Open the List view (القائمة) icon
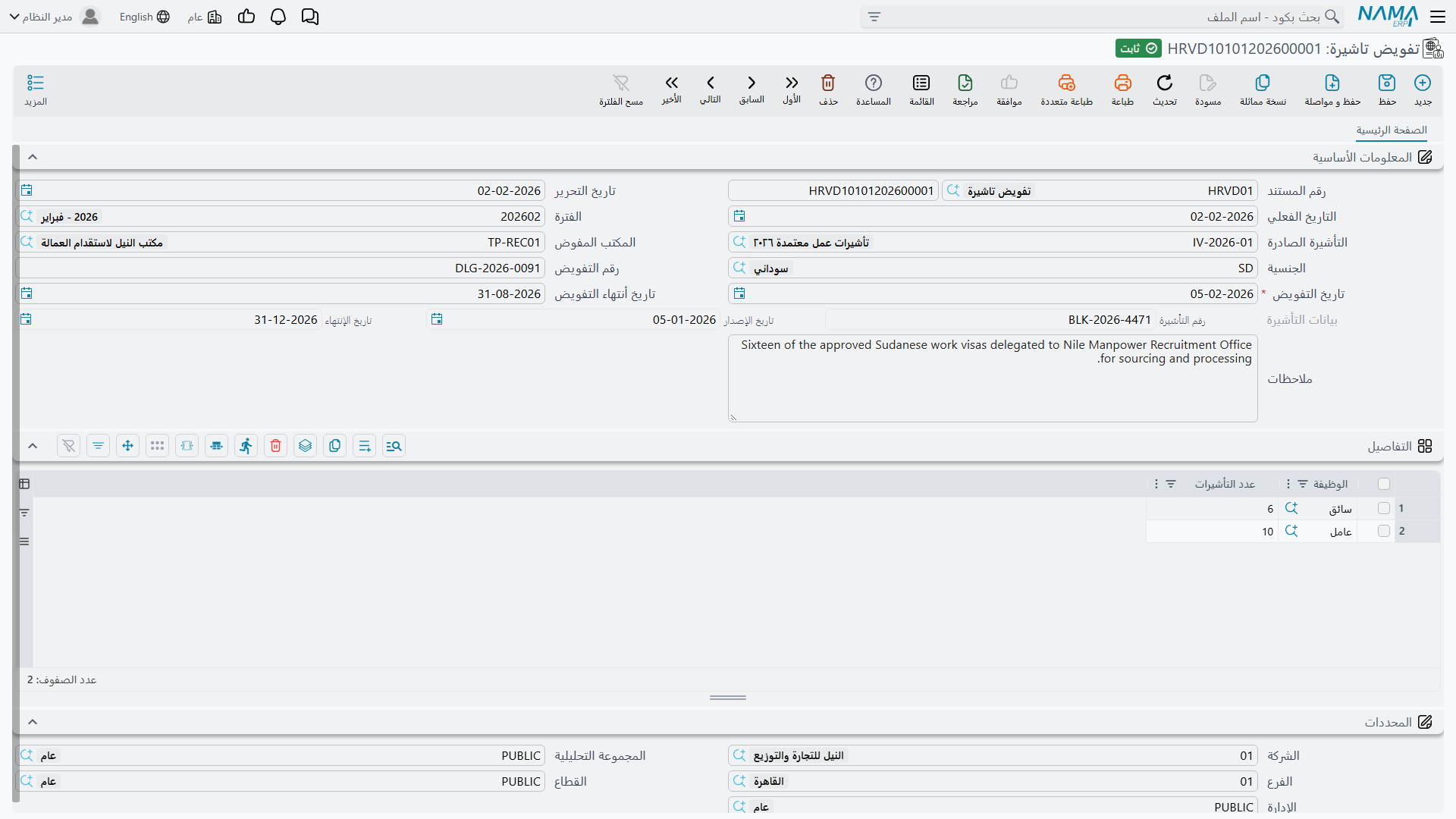 click(x=921, y=83)
